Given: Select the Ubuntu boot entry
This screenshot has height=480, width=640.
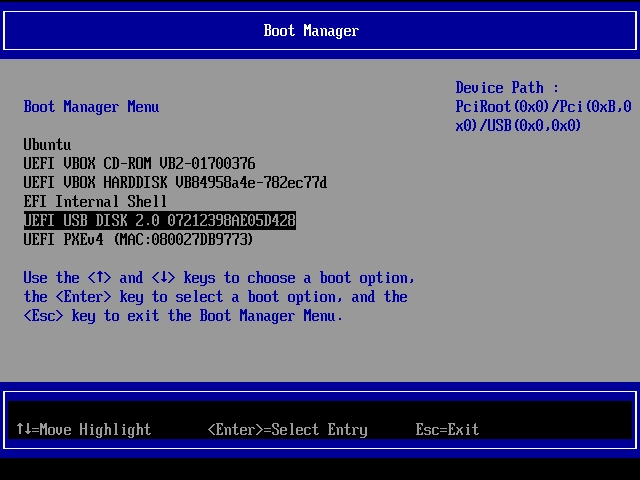Looking at the screenshot, I should pyautogui.click(x=47, y=145).
